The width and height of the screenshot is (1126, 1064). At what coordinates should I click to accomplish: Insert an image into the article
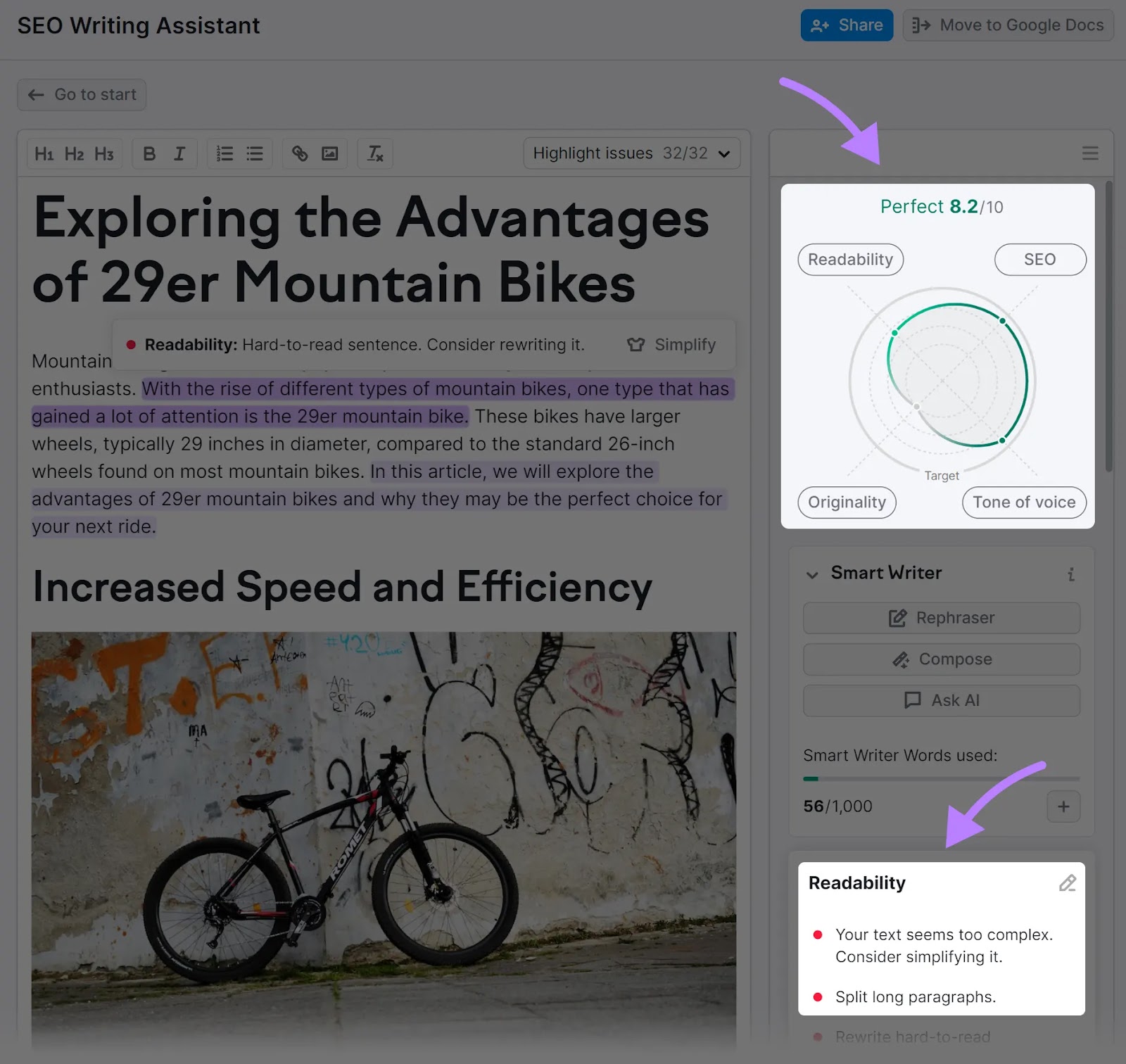pos(330,153)
